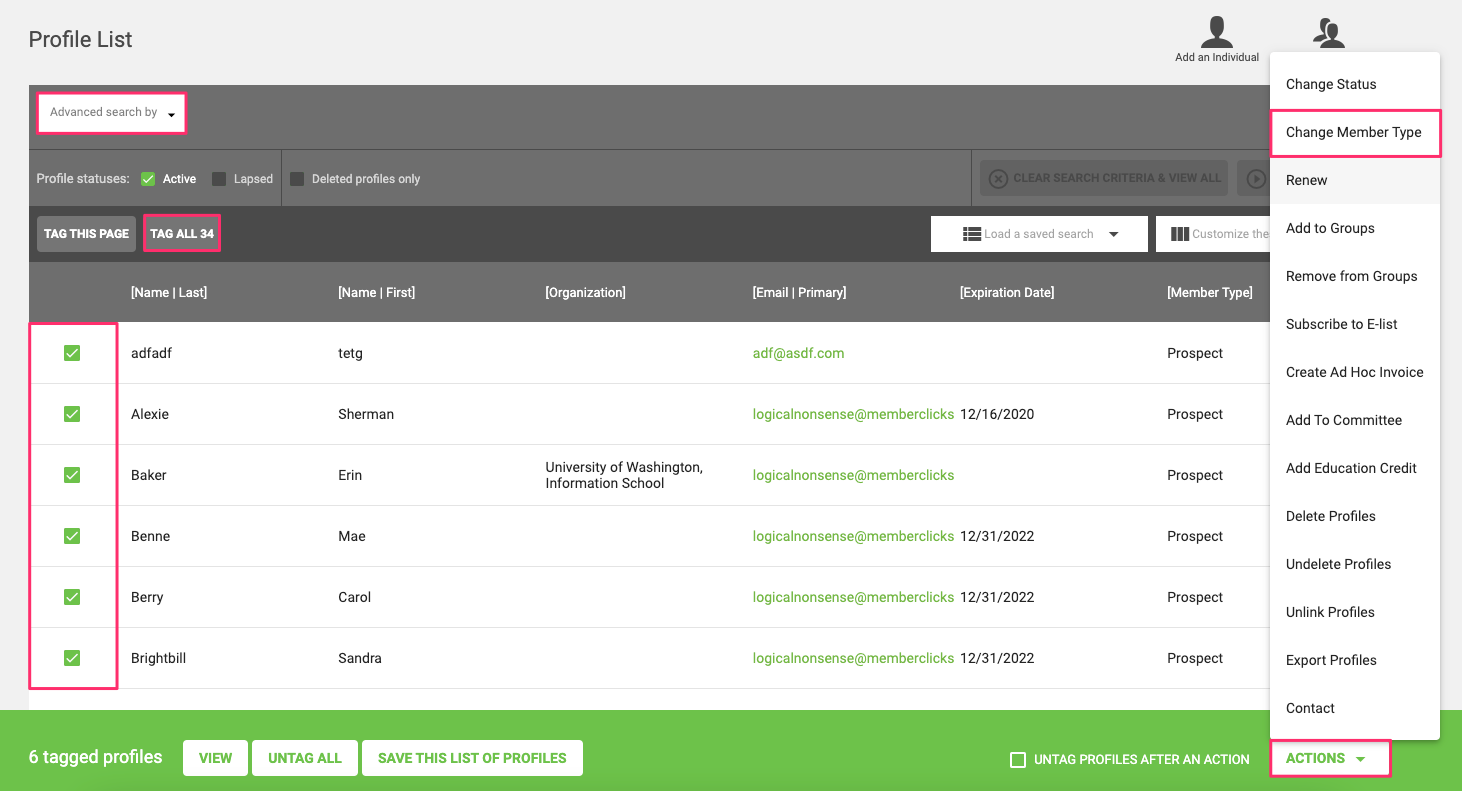Untag the Benne Mae checkbox
Viewport: 1462px width, 791px height.
72,536
